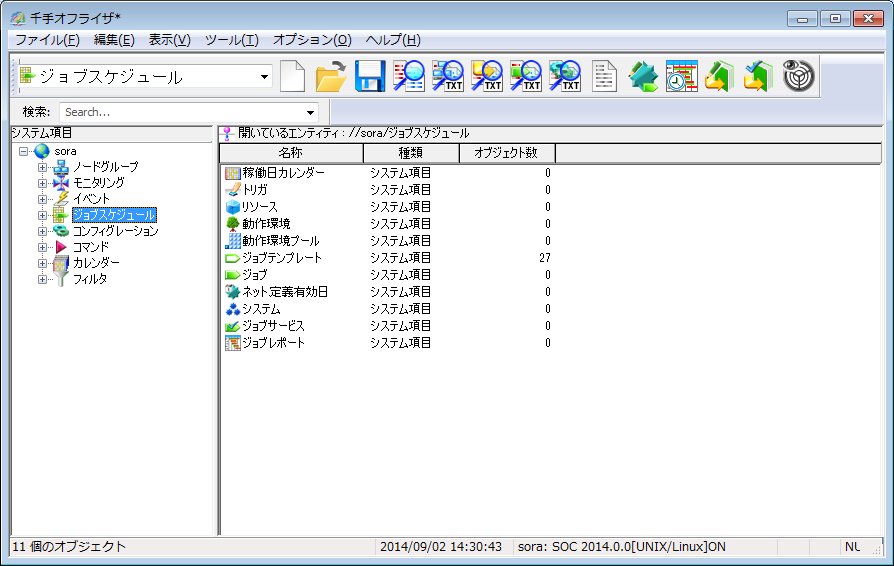Image resolution: width=894 pixels, height=566 pixels.
Task: Save using the floppy disk icon
Action: coord(370,76)
